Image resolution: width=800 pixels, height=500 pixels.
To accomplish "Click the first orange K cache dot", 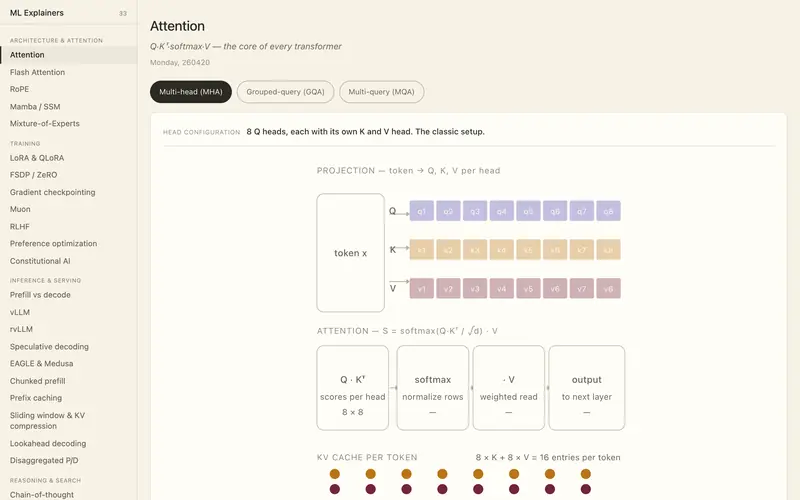I will tap(335, 474).
